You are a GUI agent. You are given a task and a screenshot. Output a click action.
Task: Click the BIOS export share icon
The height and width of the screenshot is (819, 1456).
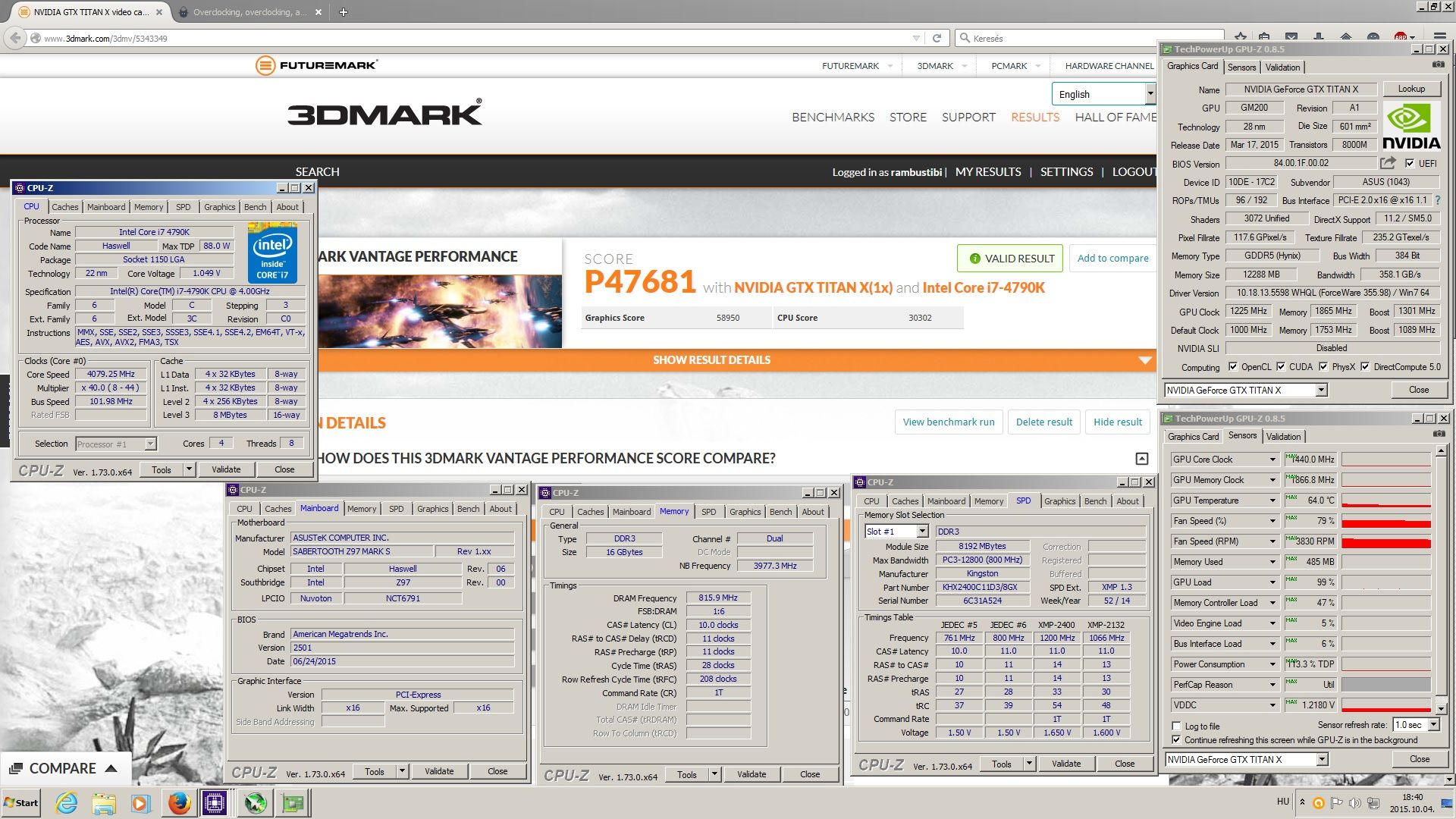tap(1388, 163)
